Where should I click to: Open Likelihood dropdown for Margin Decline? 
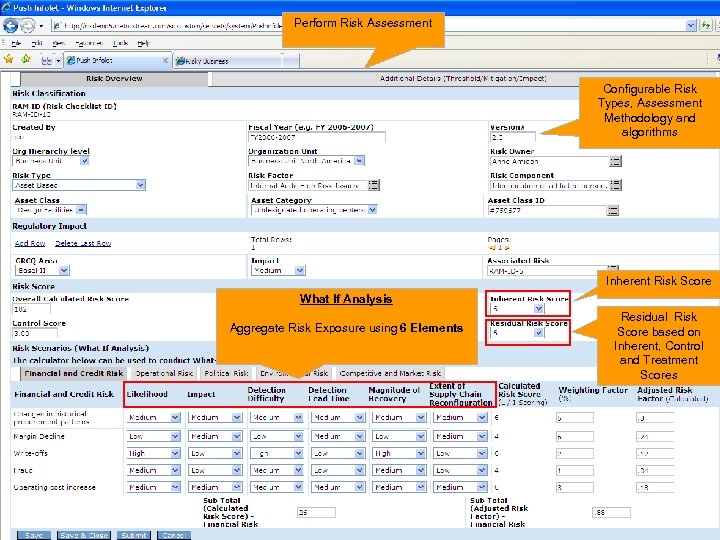[x=175, y=436]
